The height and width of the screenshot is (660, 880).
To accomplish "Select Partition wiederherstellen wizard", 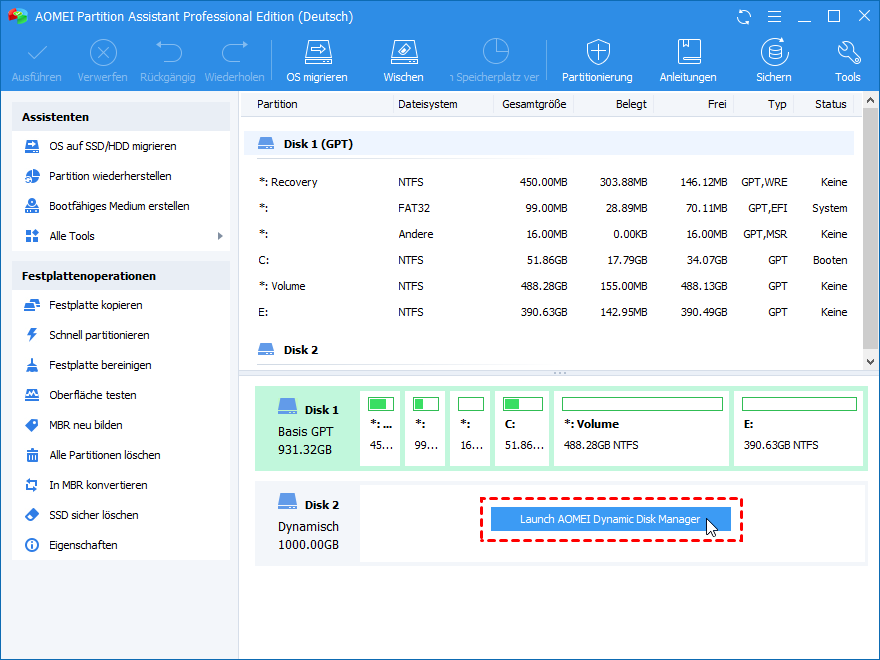I will (110, 176).
